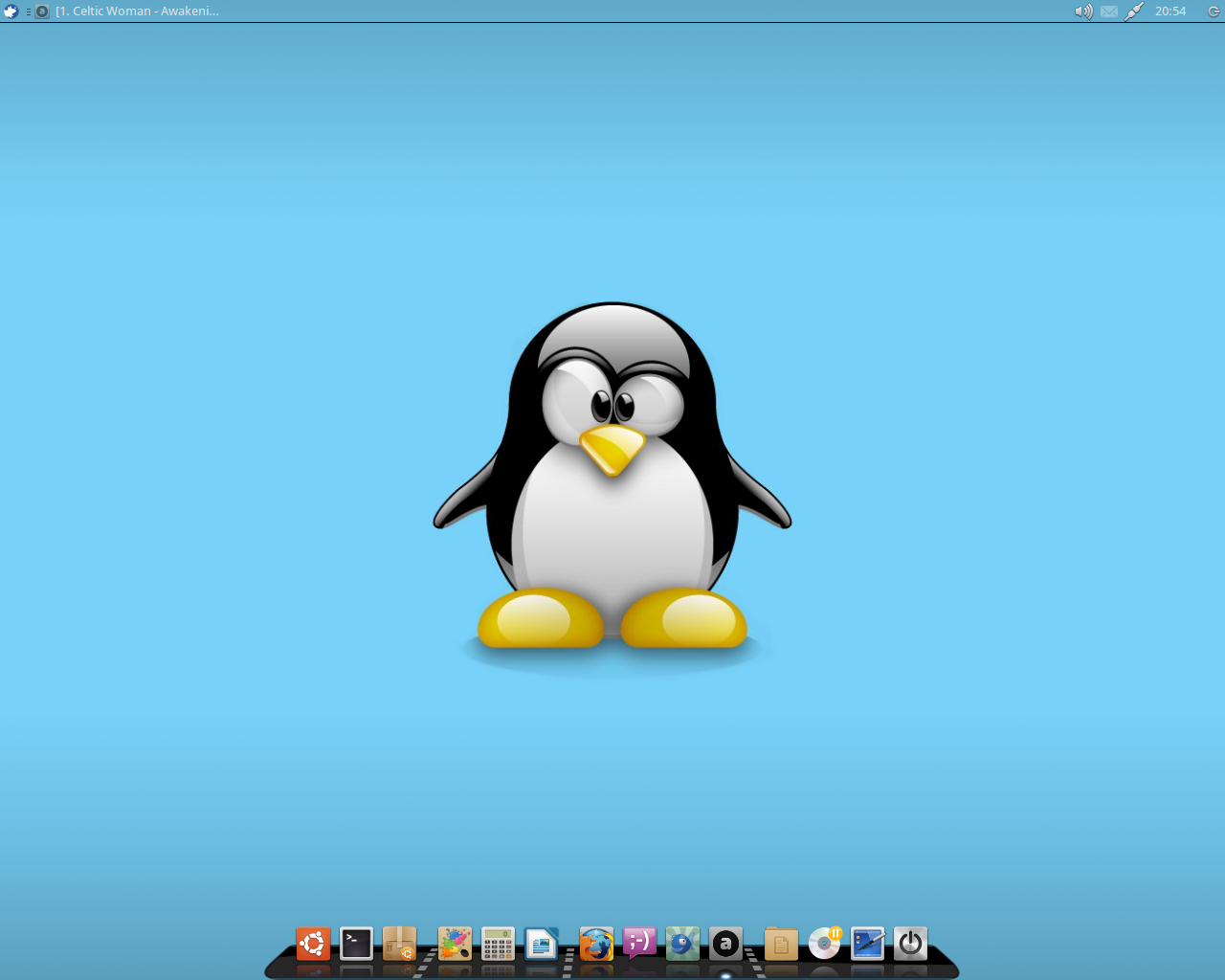This screenshot has height=980, width=1225.
Task: Launch LibreOffice Writer from the dock
Action: 541,944
